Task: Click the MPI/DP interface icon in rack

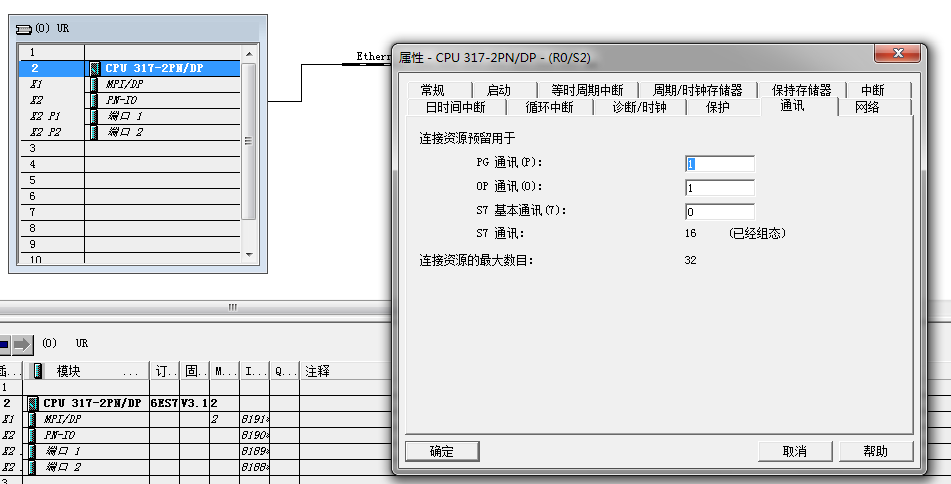Action: pos(94,84)
